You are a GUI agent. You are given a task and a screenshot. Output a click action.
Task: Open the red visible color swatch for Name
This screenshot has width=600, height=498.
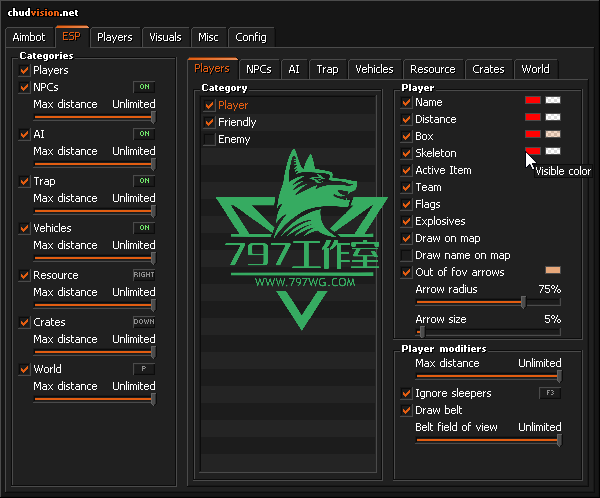point(533,101)
